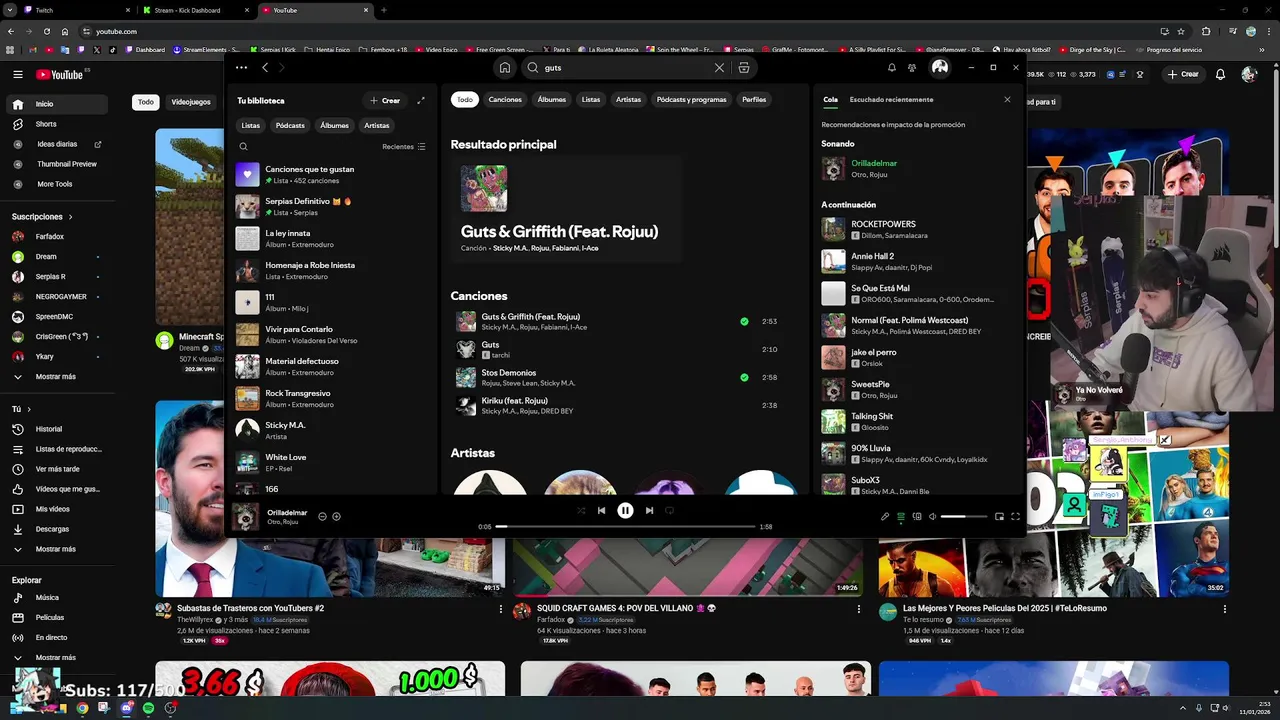The image size is (1280, 720).
Task: Mute Spotify via the speaker icon
Action: tap(932, 517)
